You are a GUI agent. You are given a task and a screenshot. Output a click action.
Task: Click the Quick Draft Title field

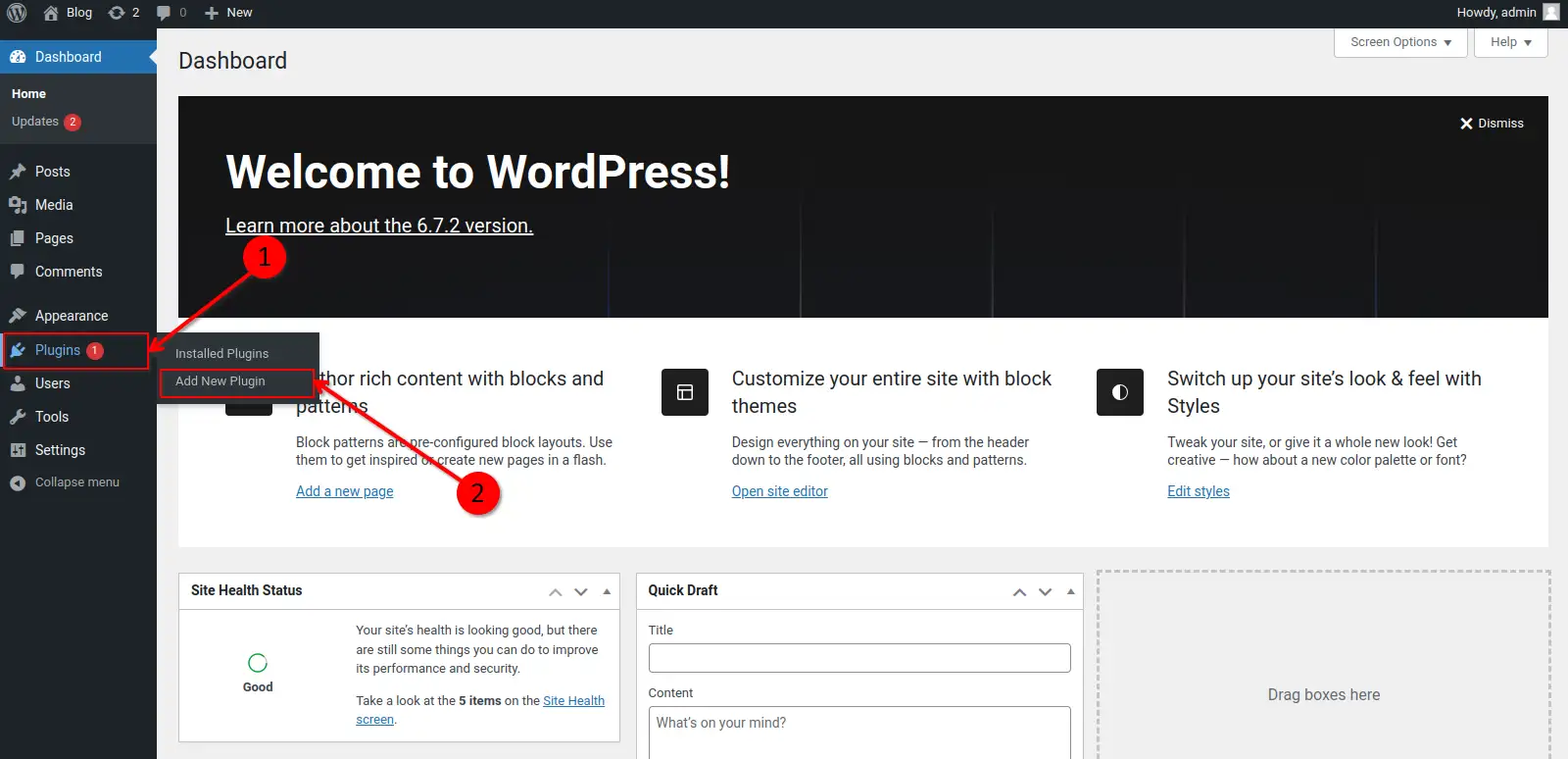(x=859, y=658)
